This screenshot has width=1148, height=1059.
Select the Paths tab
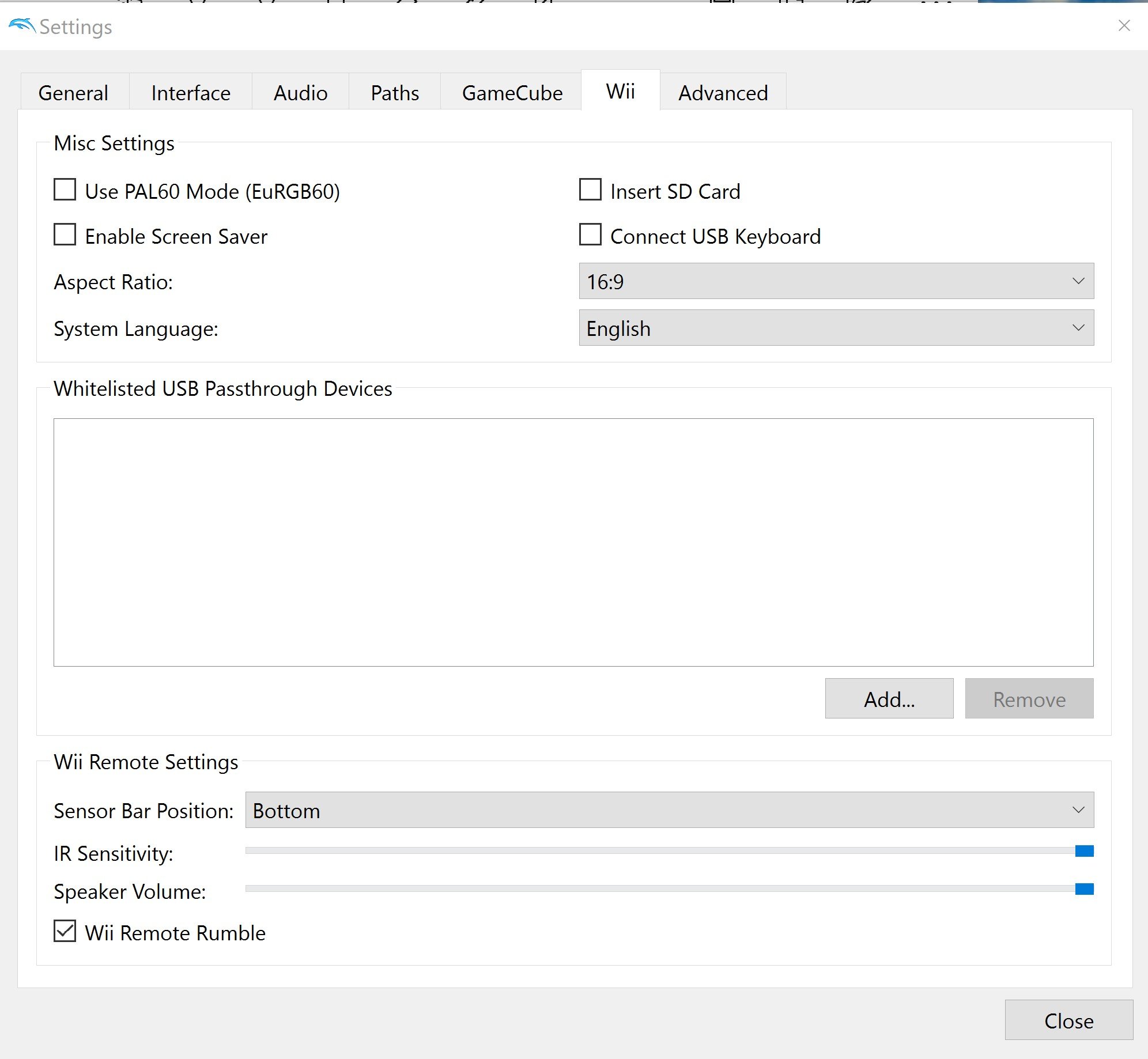(x=395, y=93)
